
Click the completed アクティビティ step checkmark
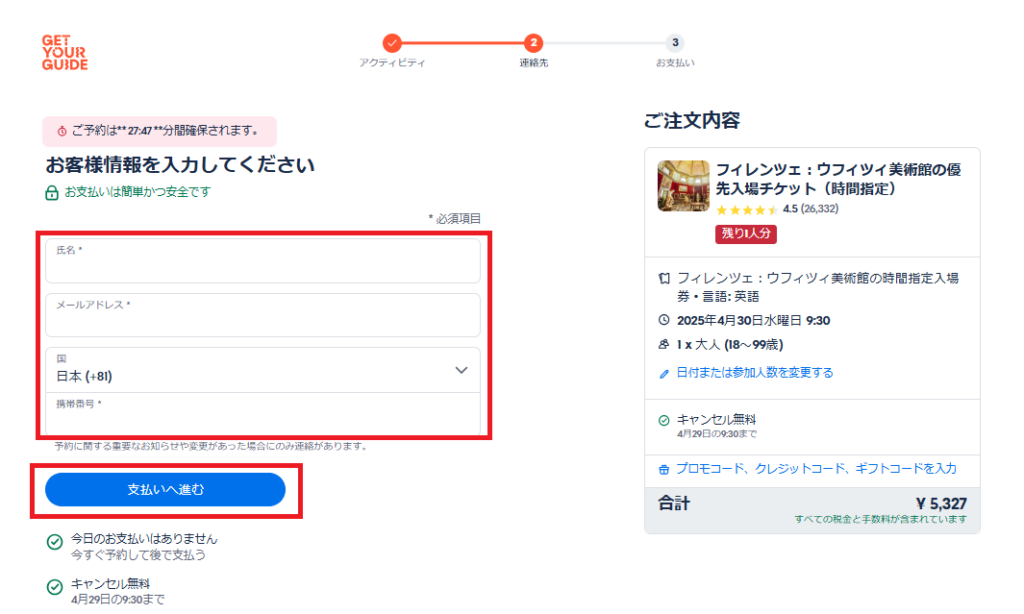[392, 43]
